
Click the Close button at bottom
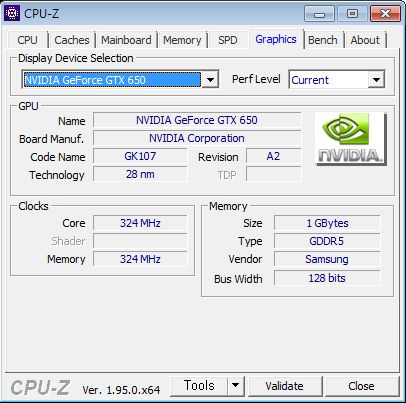tap(361, 386)
